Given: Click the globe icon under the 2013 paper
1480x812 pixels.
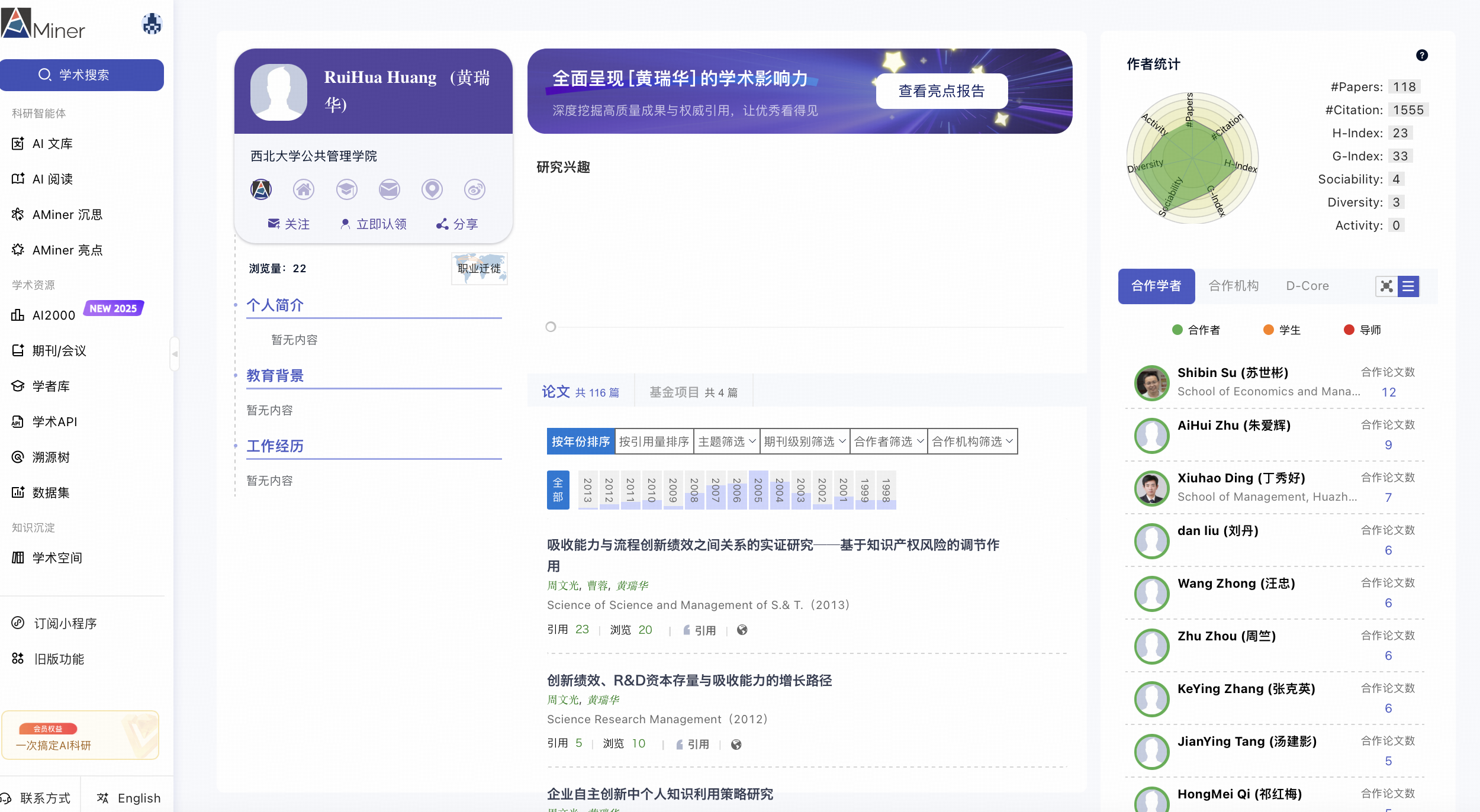Looking at the screenshot, I should pos(742,630).
